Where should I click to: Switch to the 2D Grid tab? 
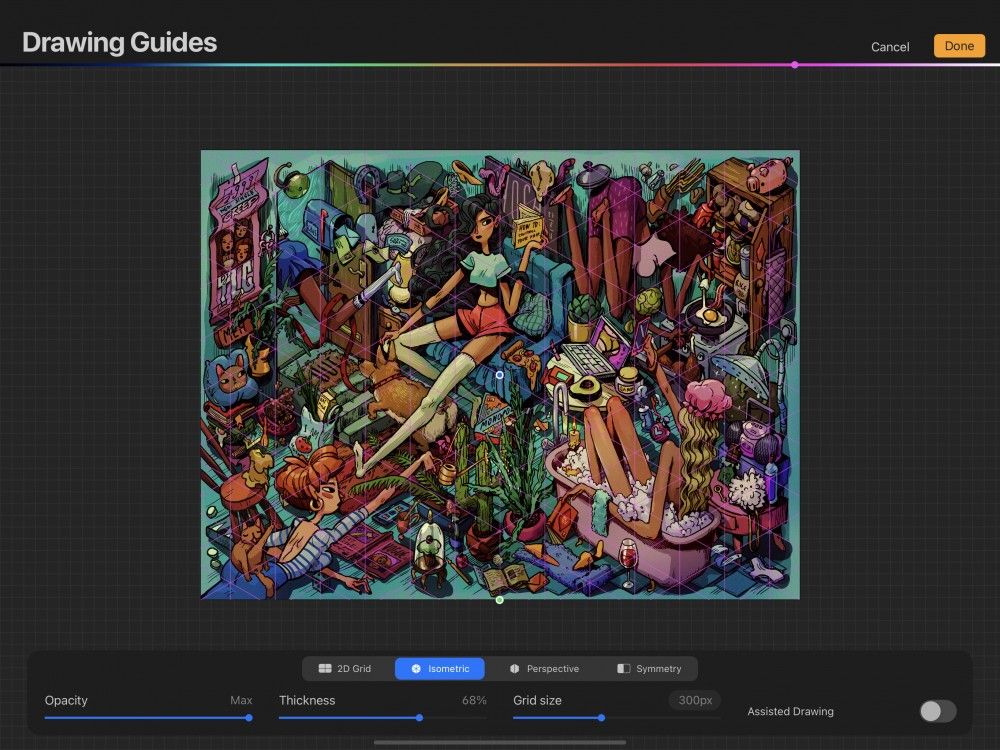pos(344,669)
